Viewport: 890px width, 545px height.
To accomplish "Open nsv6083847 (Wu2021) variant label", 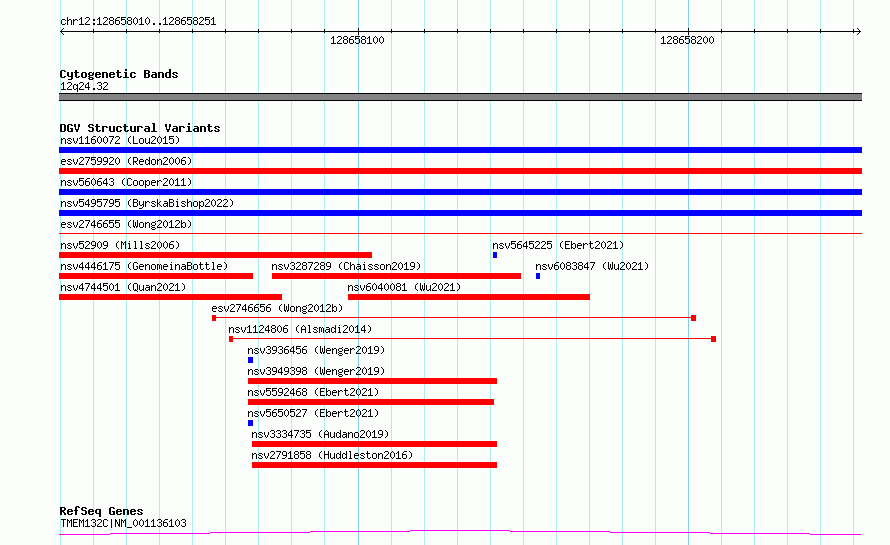I will [592, 266].
